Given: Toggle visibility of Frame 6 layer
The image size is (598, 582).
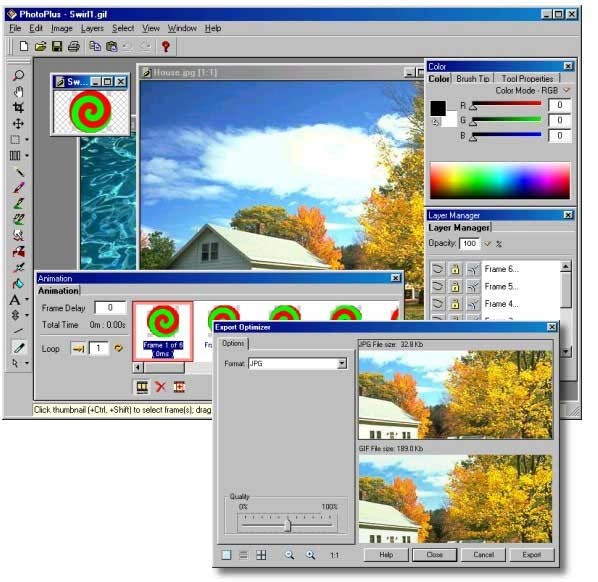Looking at the screenshot, I should pyautogui.click(x=438, y=269).
